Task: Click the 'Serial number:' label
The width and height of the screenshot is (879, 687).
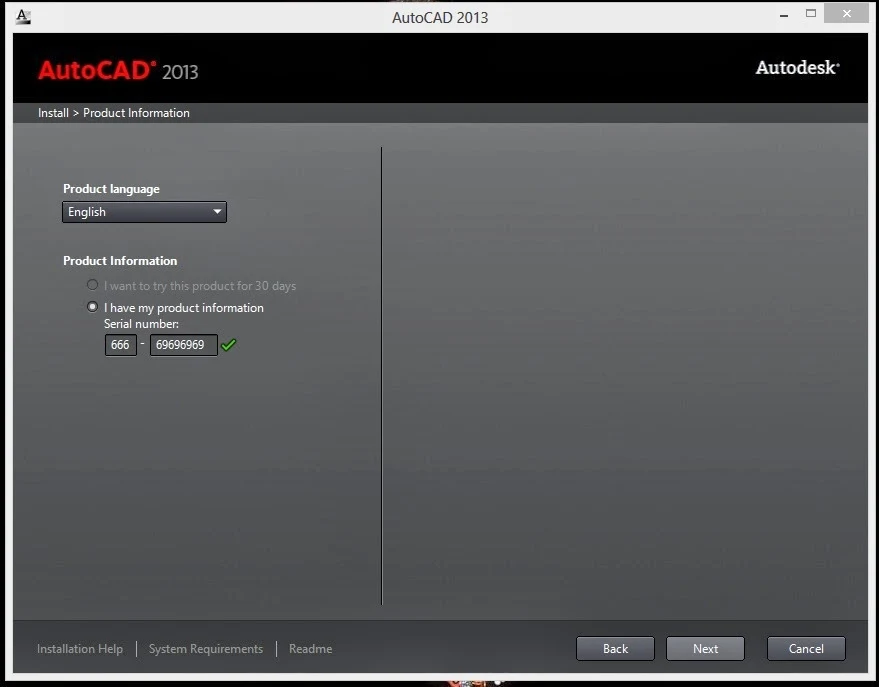Action: pyautogui.click(x=141, y=324)
